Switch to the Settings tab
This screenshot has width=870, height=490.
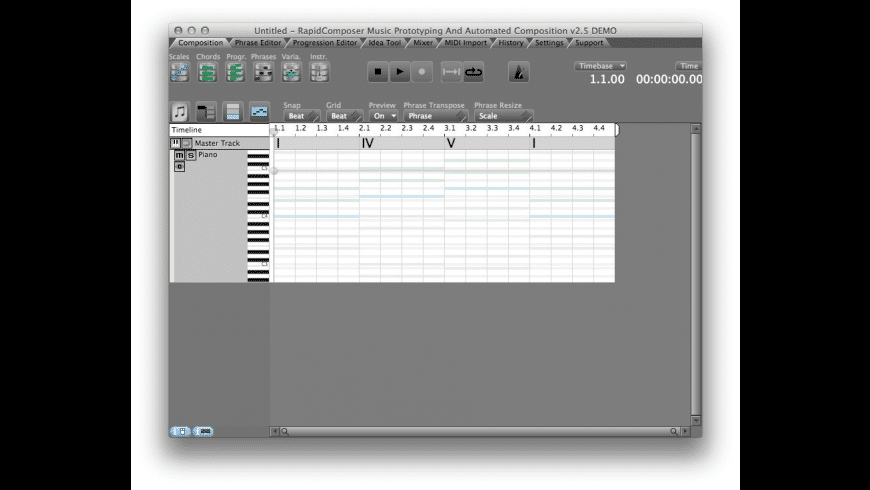(549, 43)
